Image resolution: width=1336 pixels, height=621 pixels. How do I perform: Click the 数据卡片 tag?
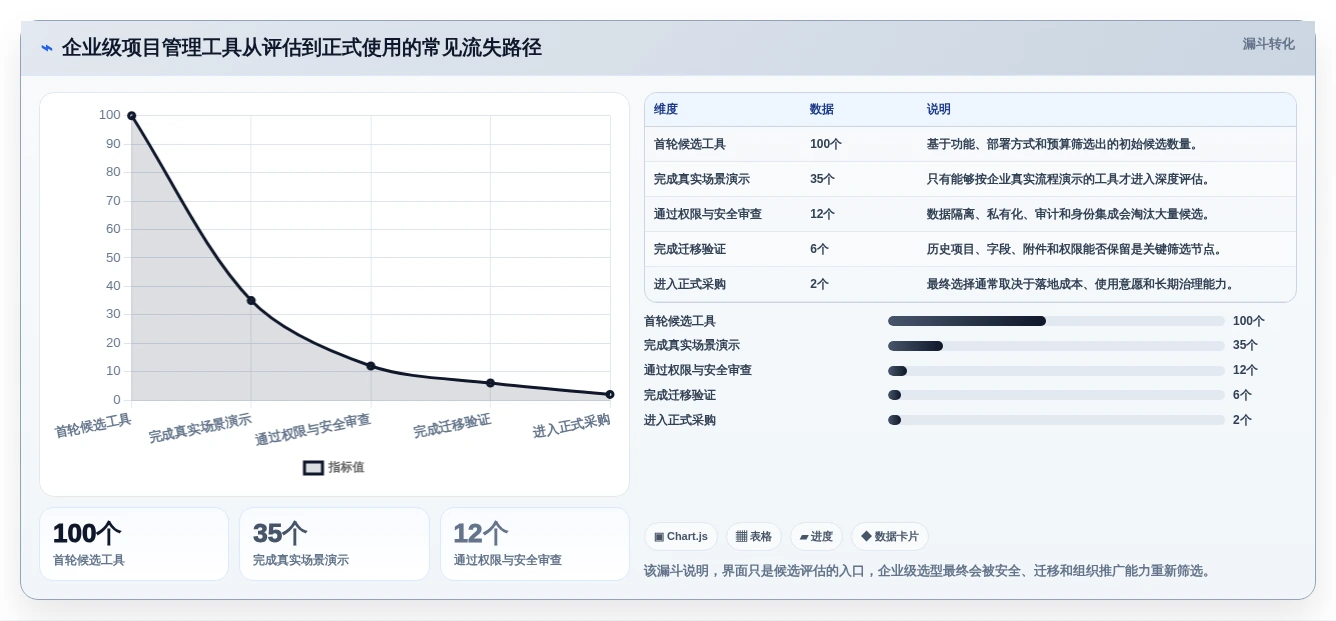890,536
